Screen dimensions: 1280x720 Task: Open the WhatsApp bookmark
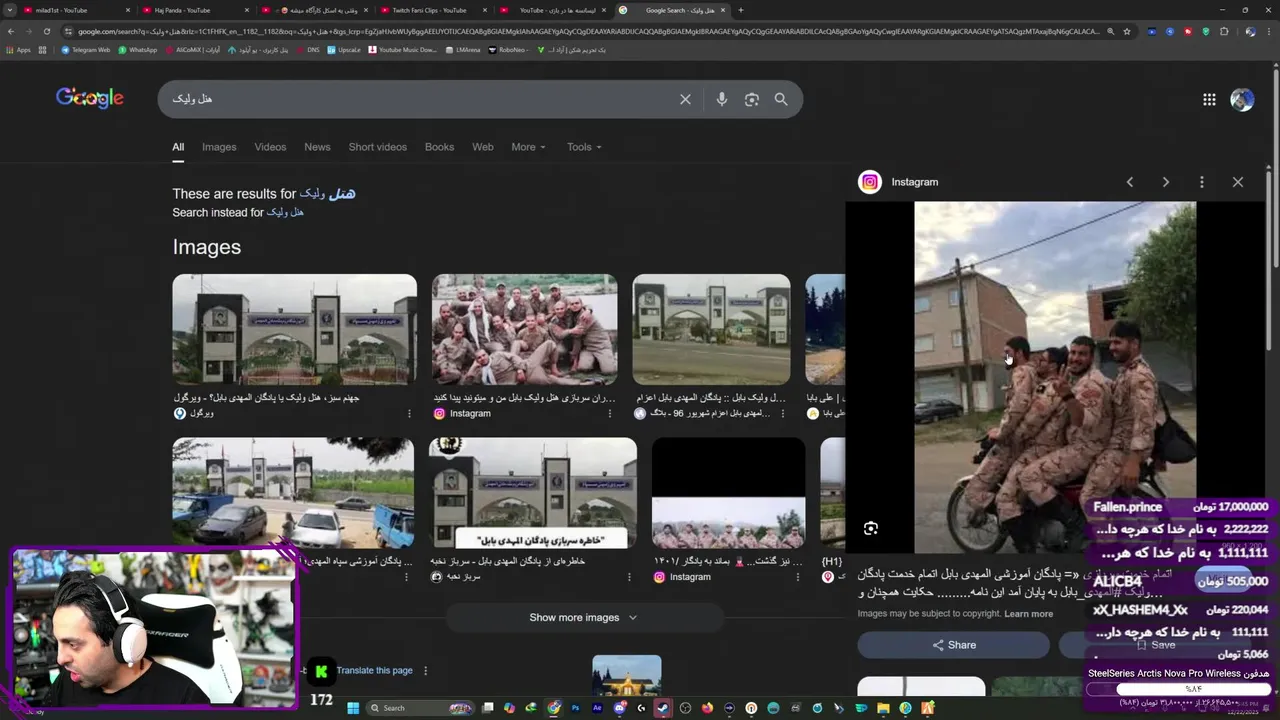pyautogui.click(x=137, y=50)
